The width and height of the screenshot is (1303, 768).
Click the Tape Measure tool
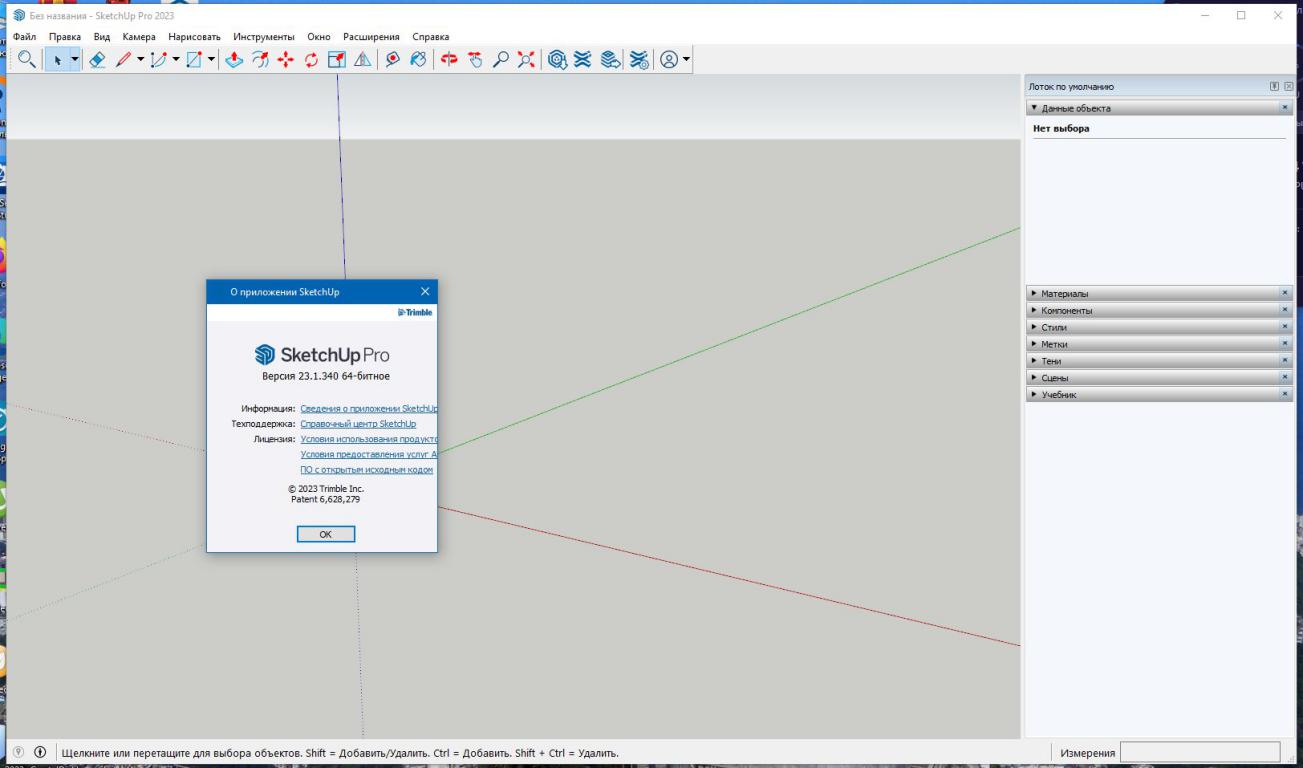click(x=392, y=60)
